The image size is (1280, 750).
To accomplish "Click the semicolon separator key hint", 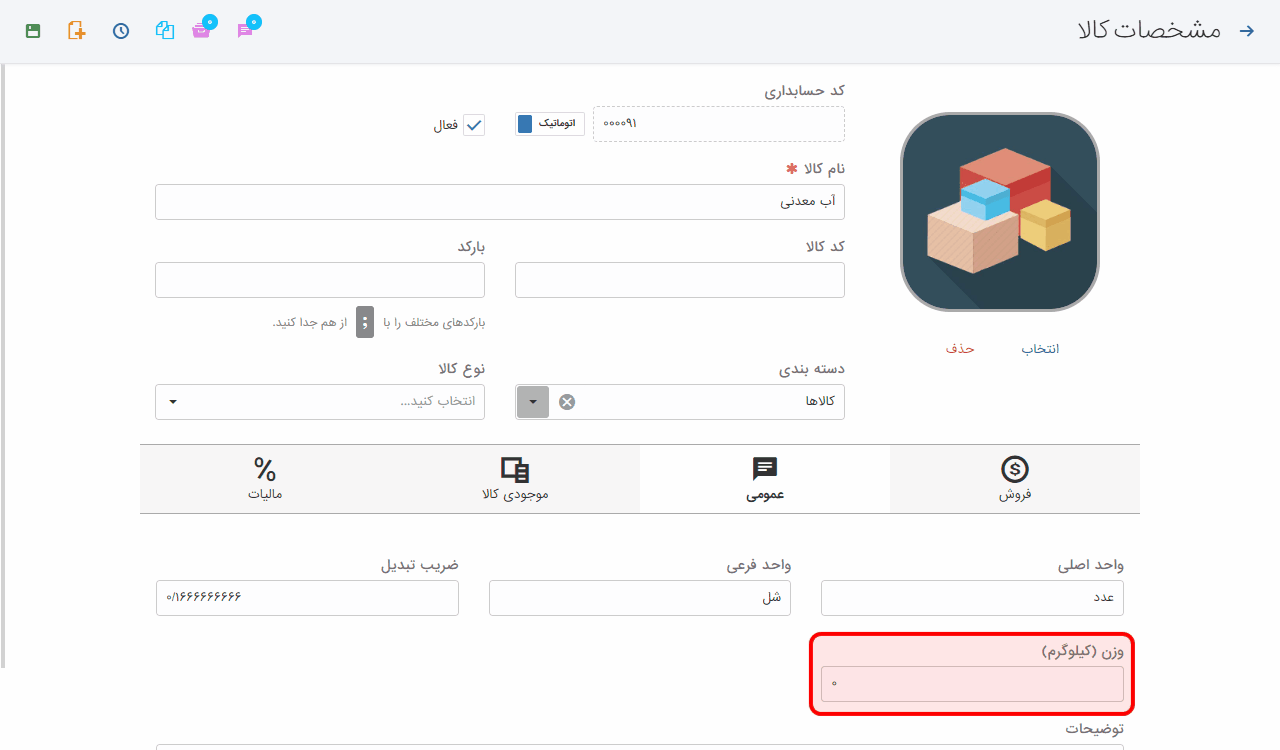I will click(x=366, y=322).
